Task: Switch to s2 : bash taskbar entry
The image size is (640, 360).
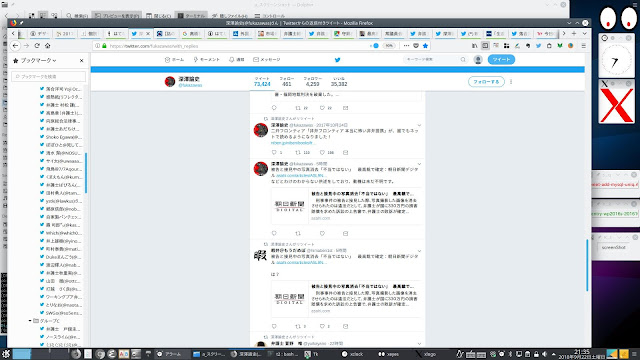Action: point(283,354)
